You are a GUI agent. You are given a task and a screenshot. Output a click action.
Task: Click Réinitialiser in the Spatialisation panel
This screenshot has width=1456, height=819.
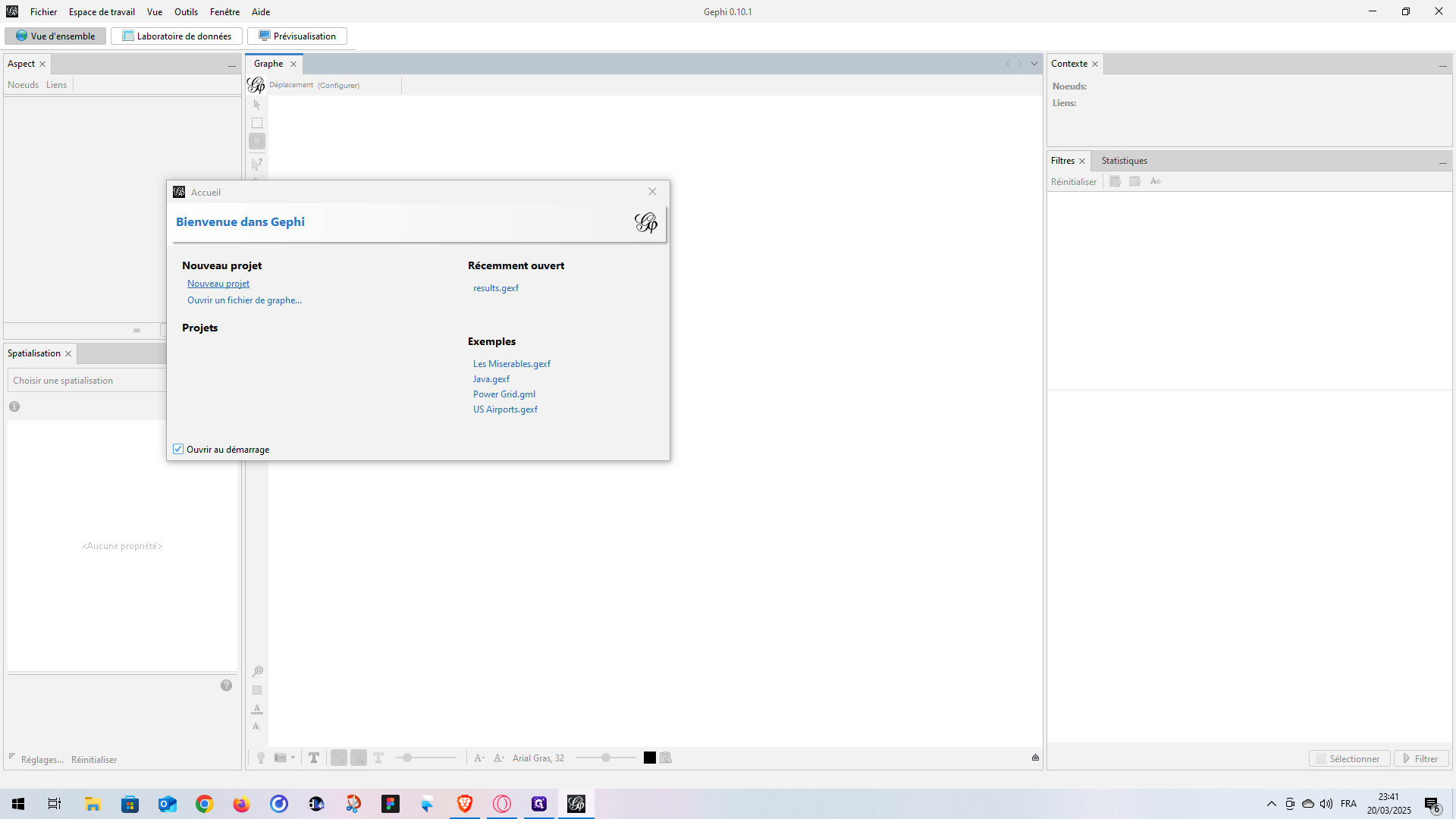click(94, 760)
